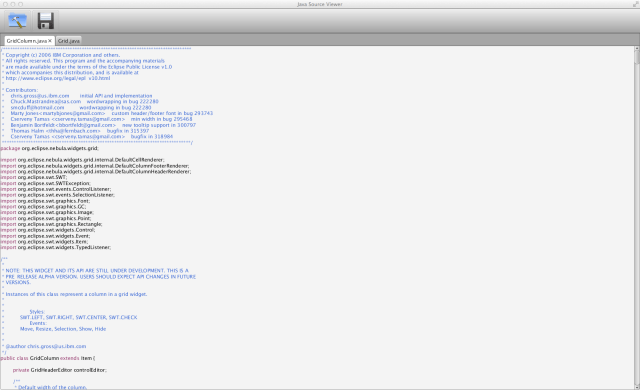Click the Benjamin Bortfeldt contributor line
The image size is (640, 390).
point(103,125)
